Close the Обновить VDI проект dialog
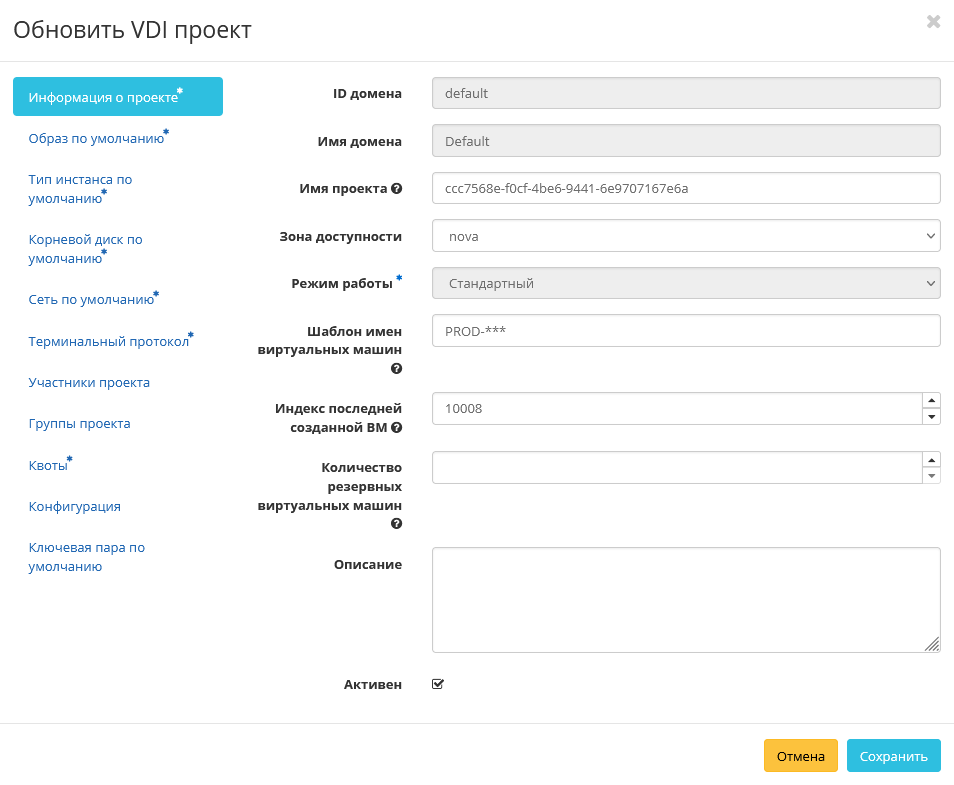This screenshot has width=954, height=785. (x=933, y=22)
